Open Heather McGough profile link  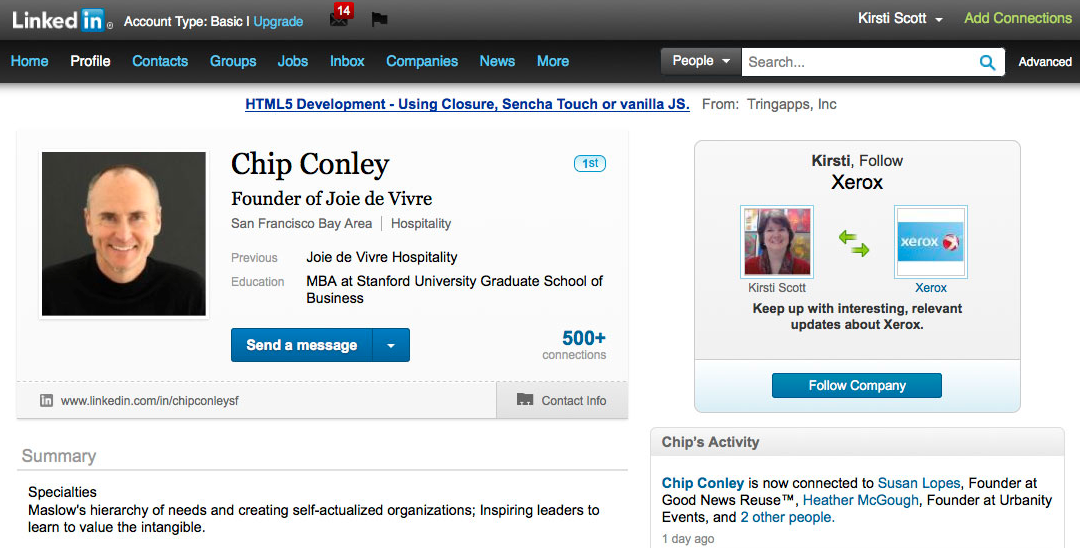pyautogui.click(x=860, y=500)
